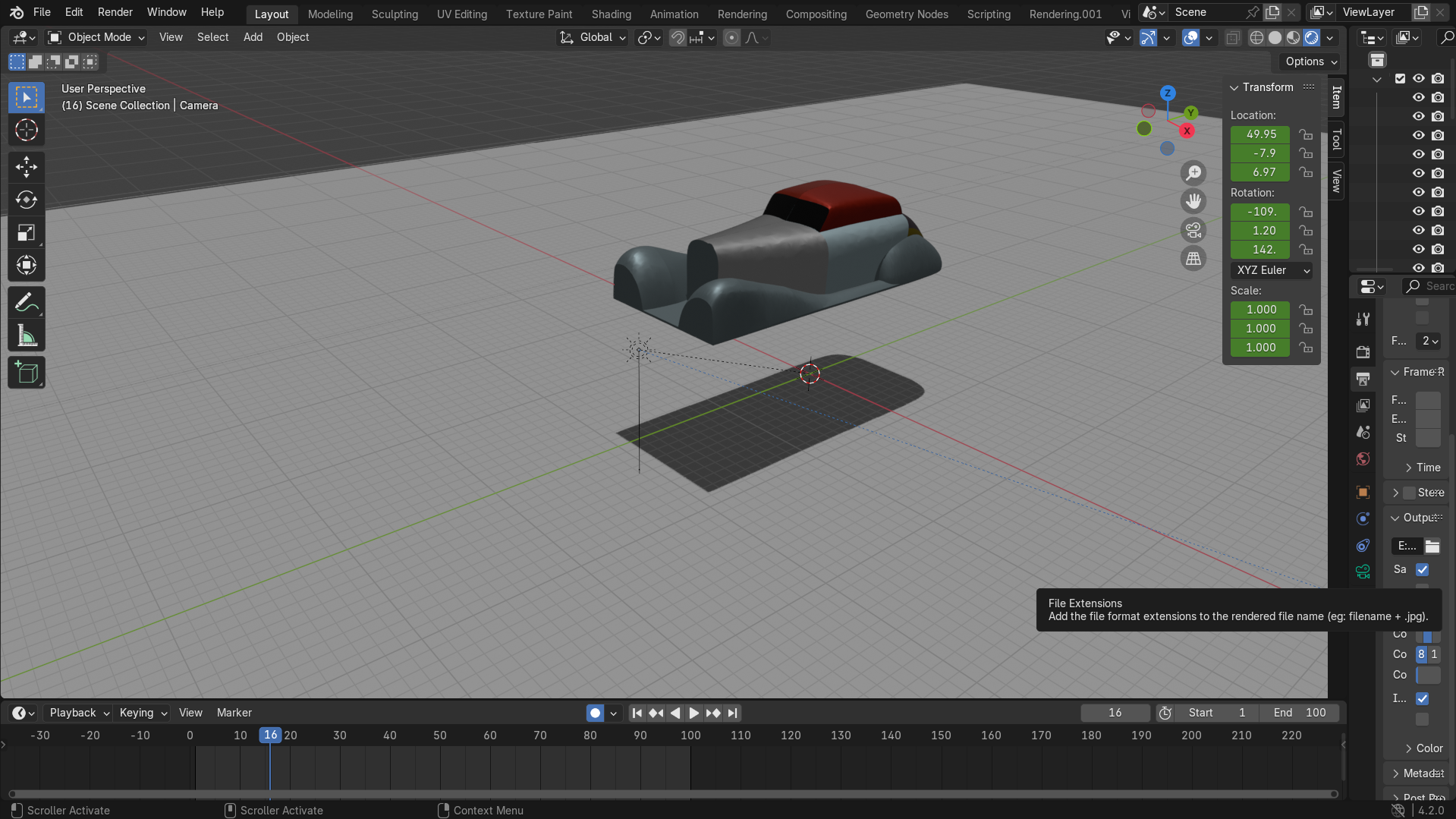The height and width of the screenshot is (819, 1456).
Task: Click the timeline End frame 100 field
Action: click(1300, 713)
